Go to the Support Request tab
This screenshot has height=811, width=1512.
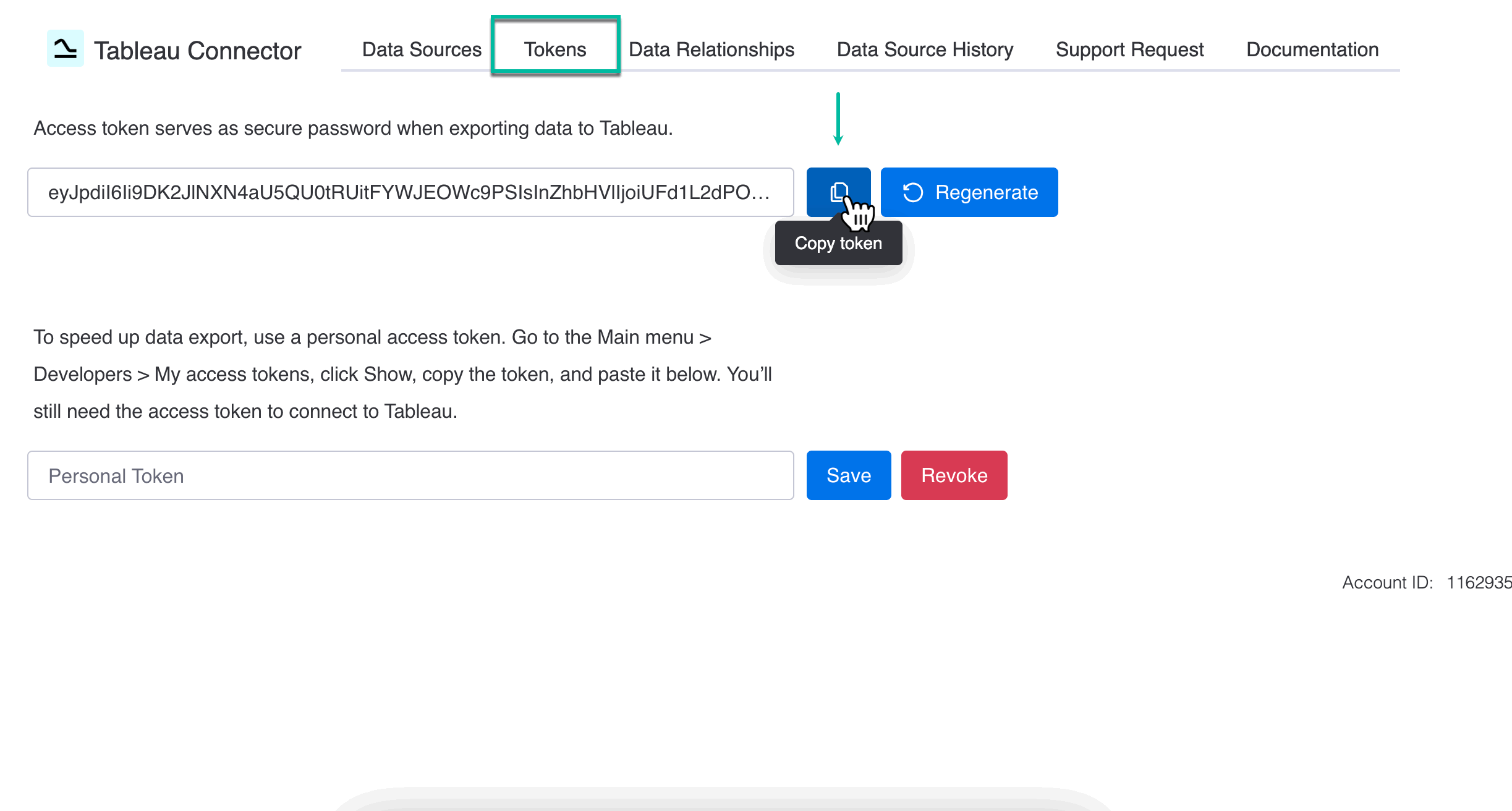click(1129, 49)
